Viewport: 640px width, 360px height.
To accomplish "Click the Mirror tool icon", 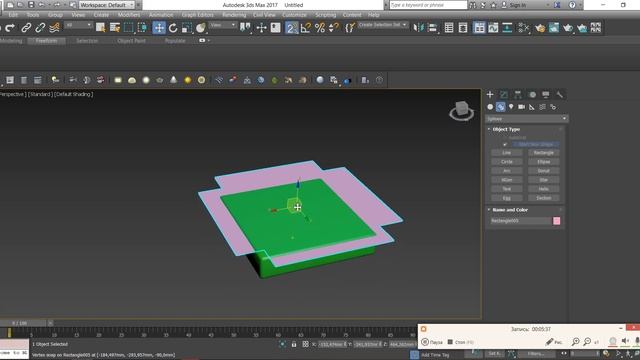I will click(x=418, y=28).
